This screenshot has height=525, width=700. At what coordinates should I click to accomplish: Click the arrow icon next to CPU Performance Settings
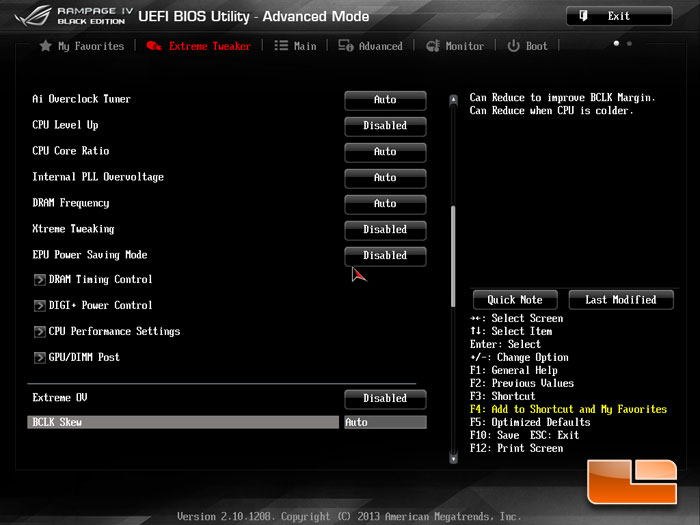40,332
